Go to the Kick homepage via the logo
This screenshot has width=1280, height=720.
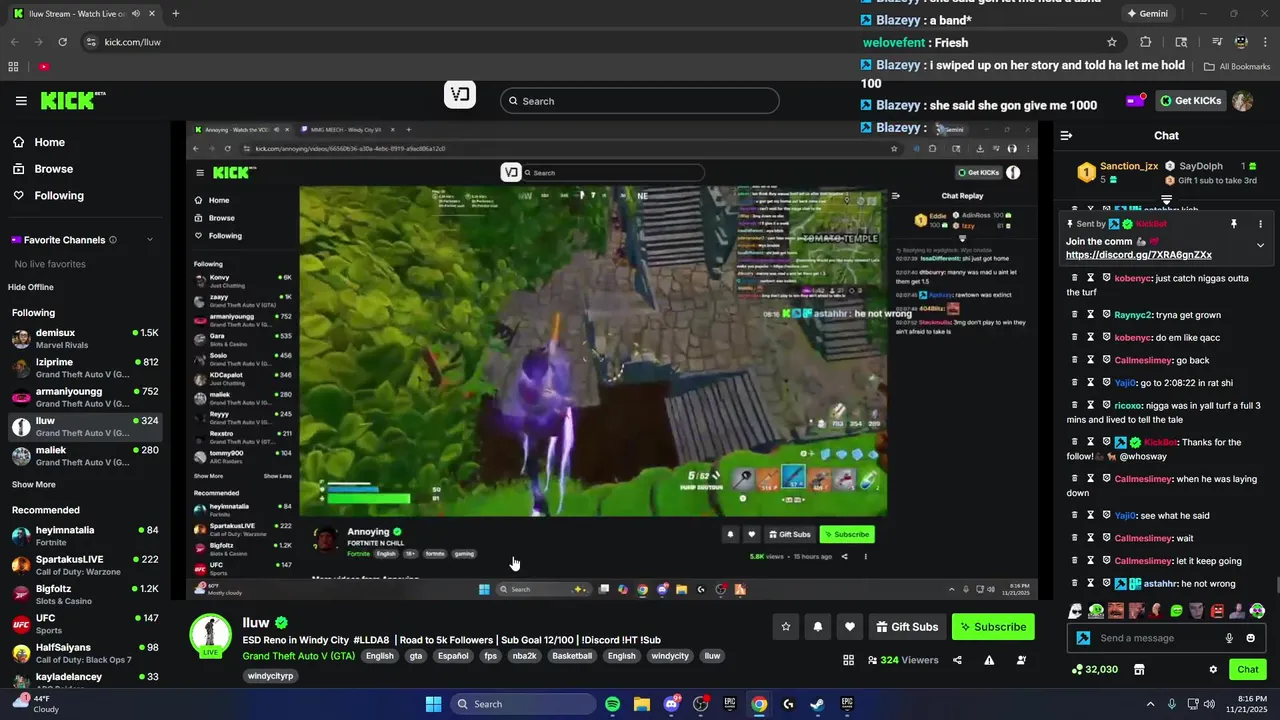[72, 100]
